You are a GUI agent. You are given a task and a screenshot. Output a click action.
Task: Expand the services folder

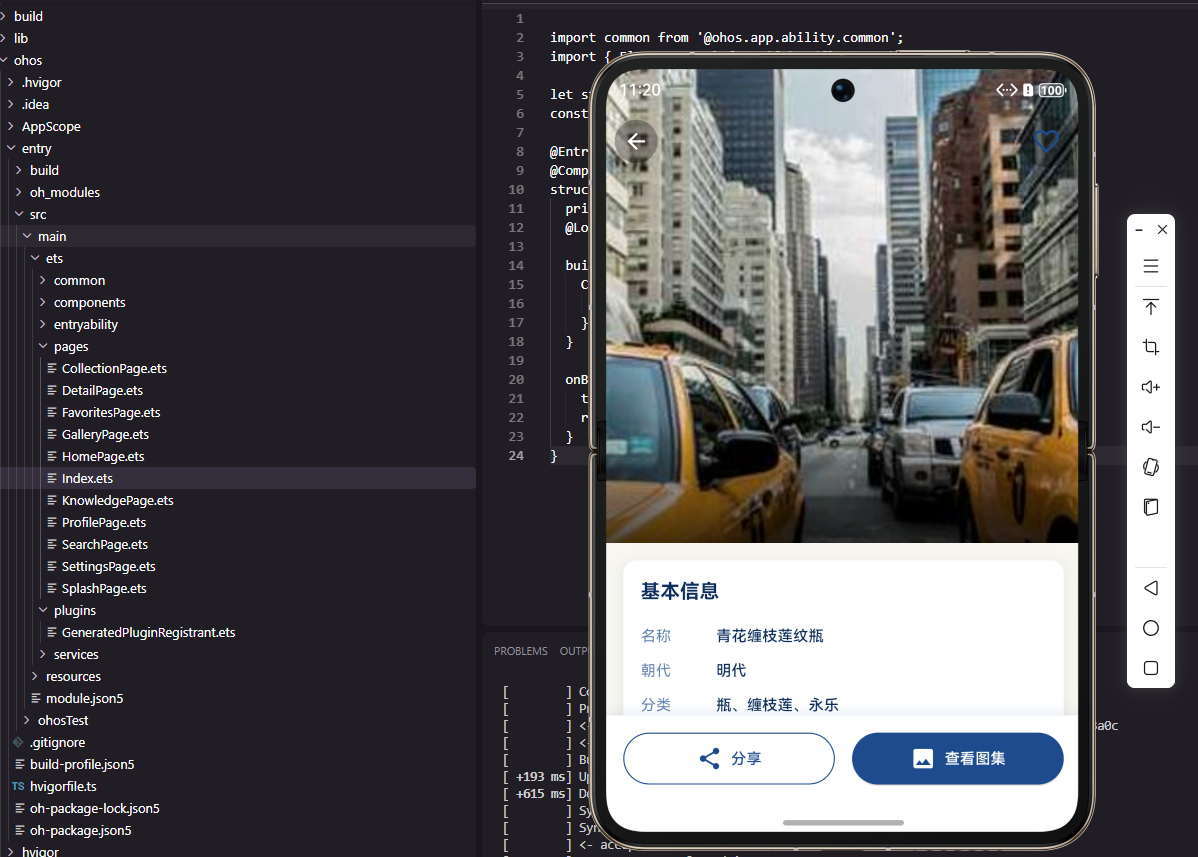[76, 655]
